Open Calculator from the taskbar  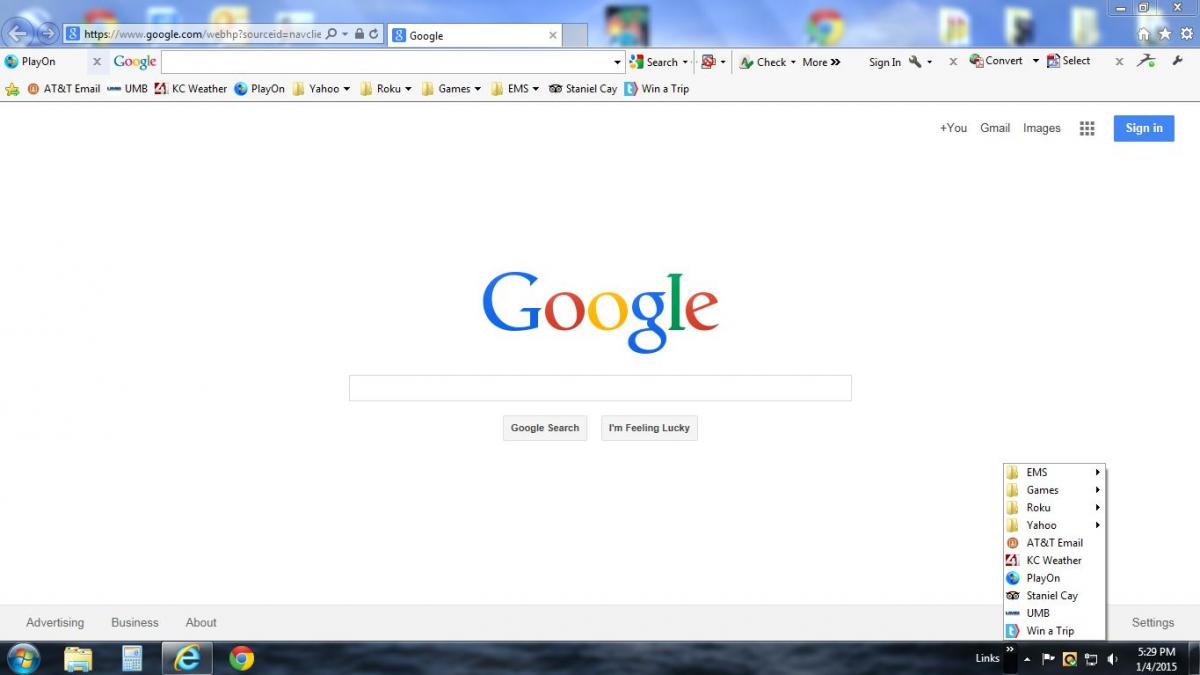coord(132,658)
